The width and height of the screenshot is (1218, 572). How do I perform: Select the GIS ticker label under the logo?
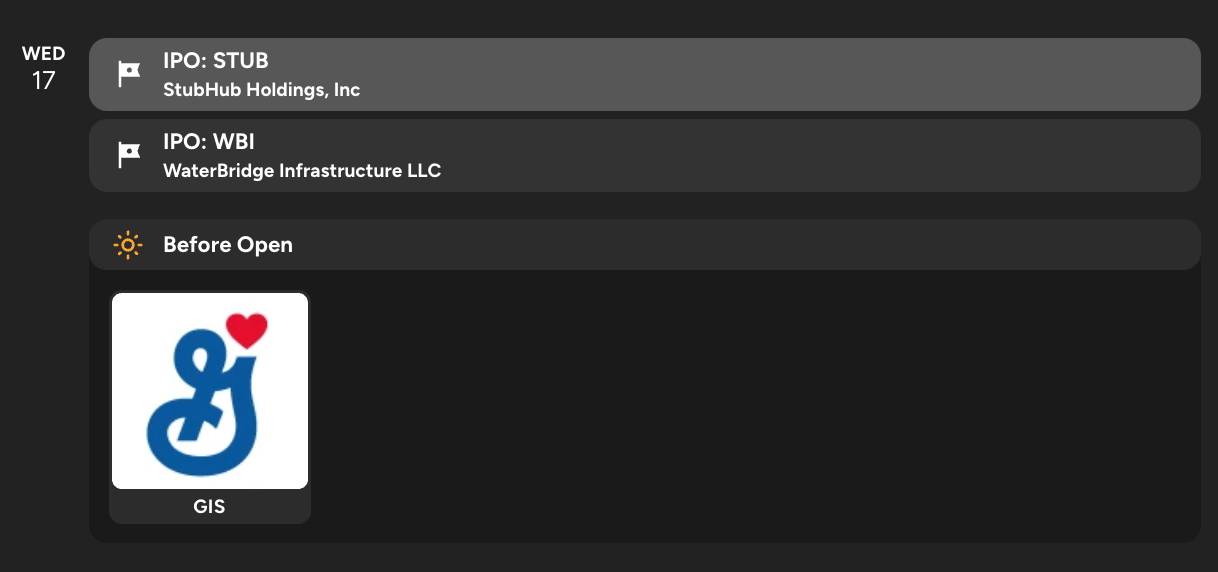(x=209, y=507)
